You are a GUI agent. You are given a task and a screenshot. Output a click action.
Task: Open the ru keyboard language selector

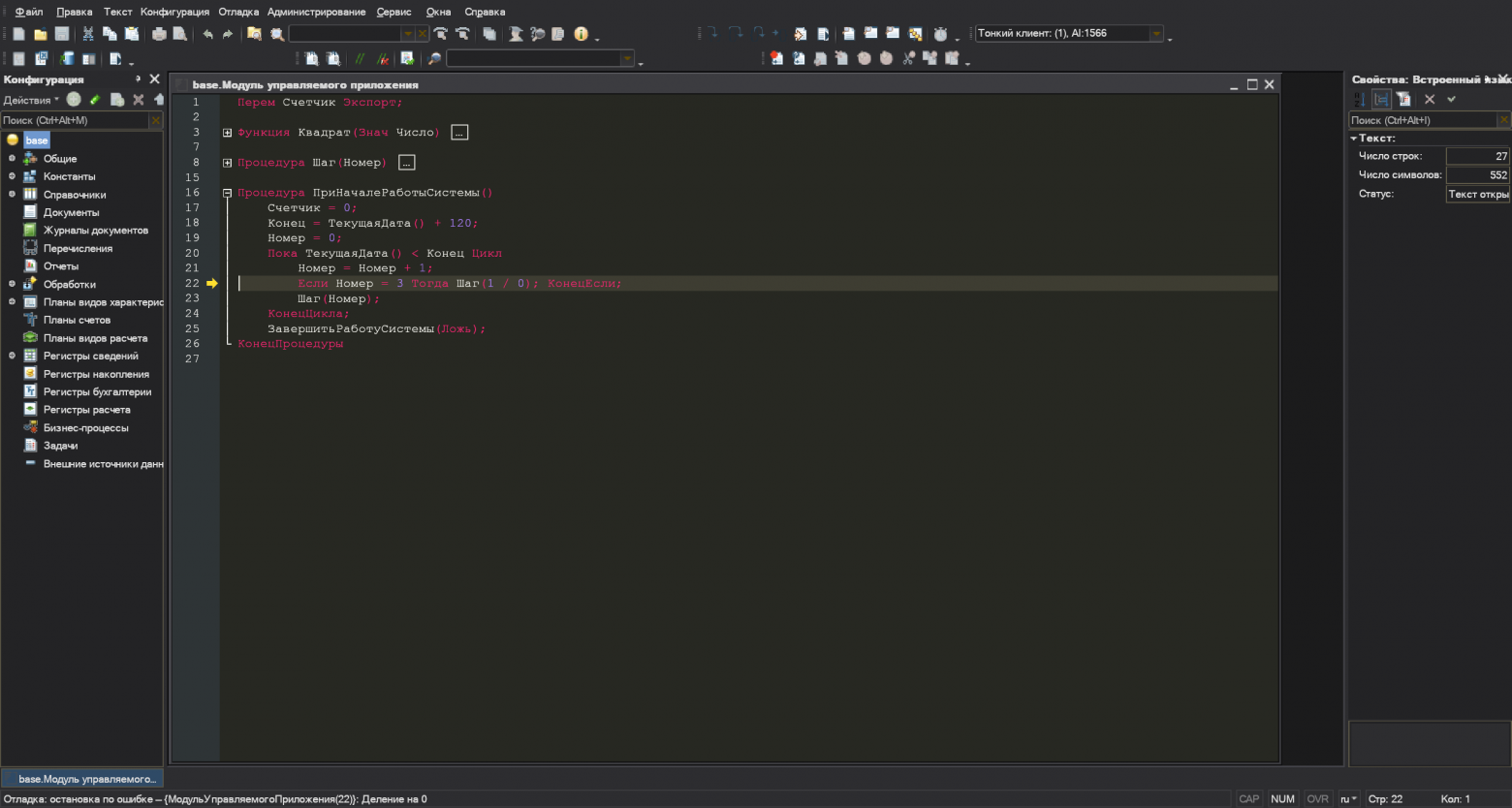[x=1349, y=799]
